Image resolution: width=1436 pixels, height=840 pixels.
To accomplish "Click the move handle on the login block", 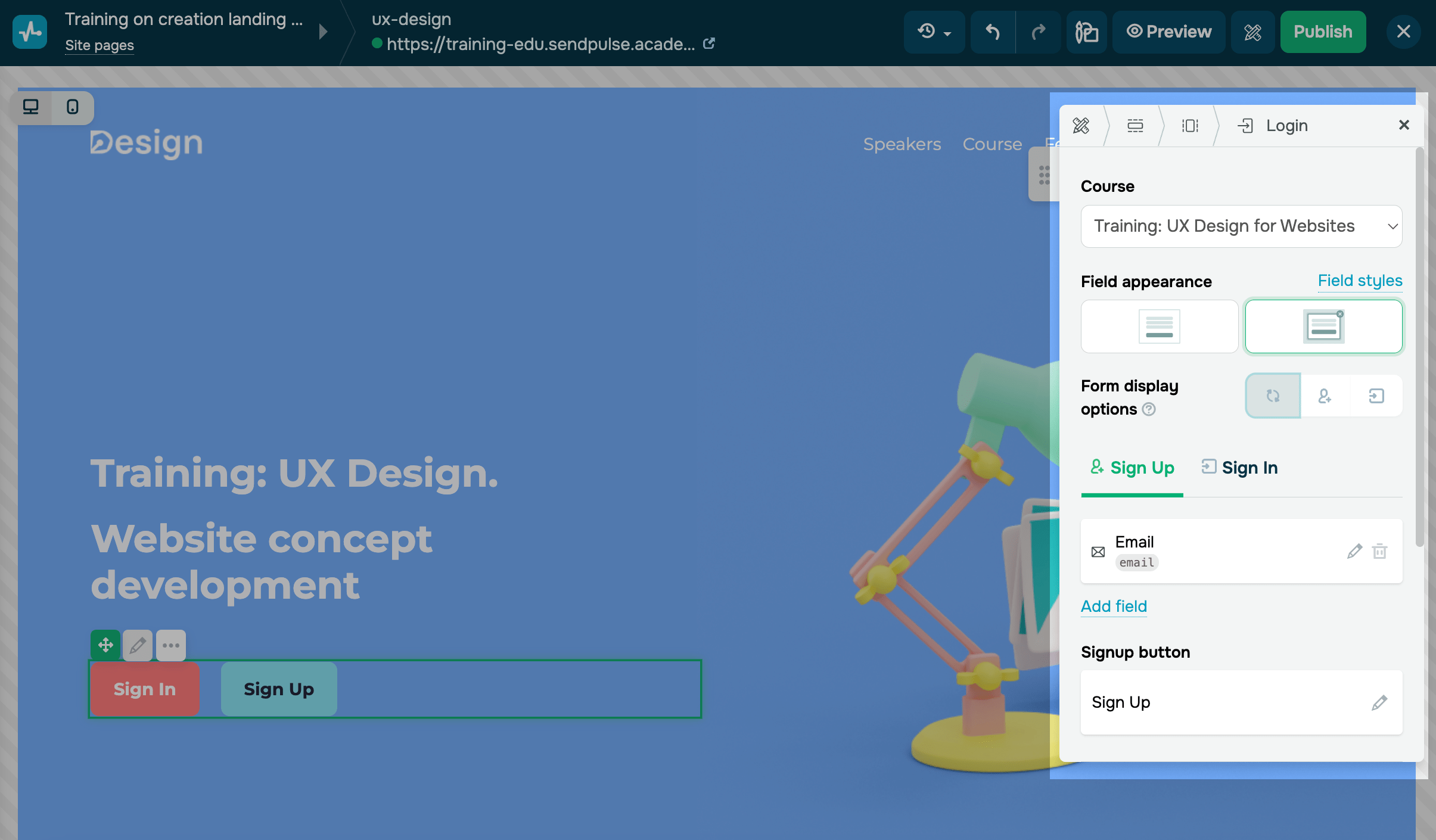I will [105, 645].
